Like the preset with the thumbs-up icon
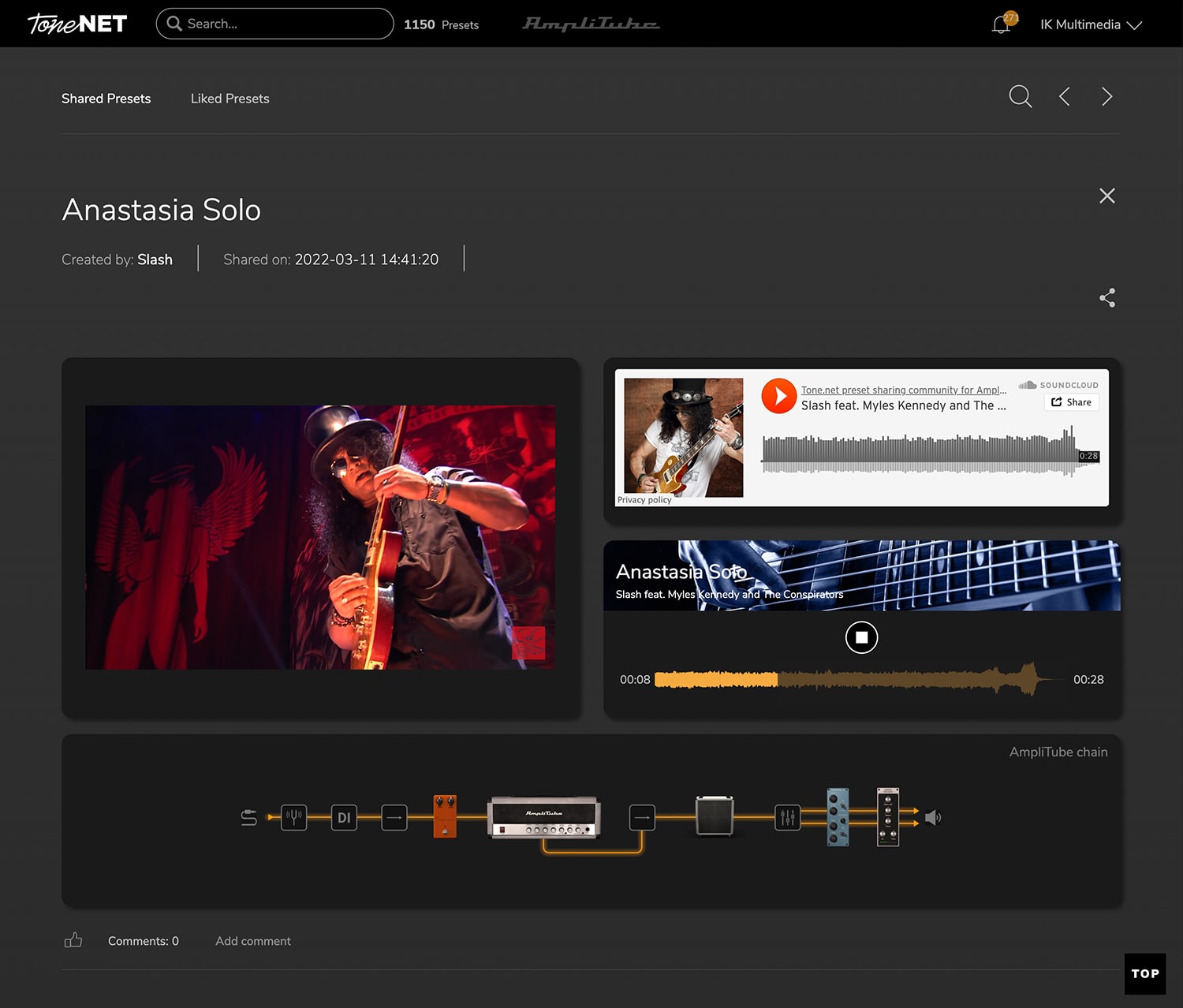The image size is (1183, 1008). click(73, 940)
